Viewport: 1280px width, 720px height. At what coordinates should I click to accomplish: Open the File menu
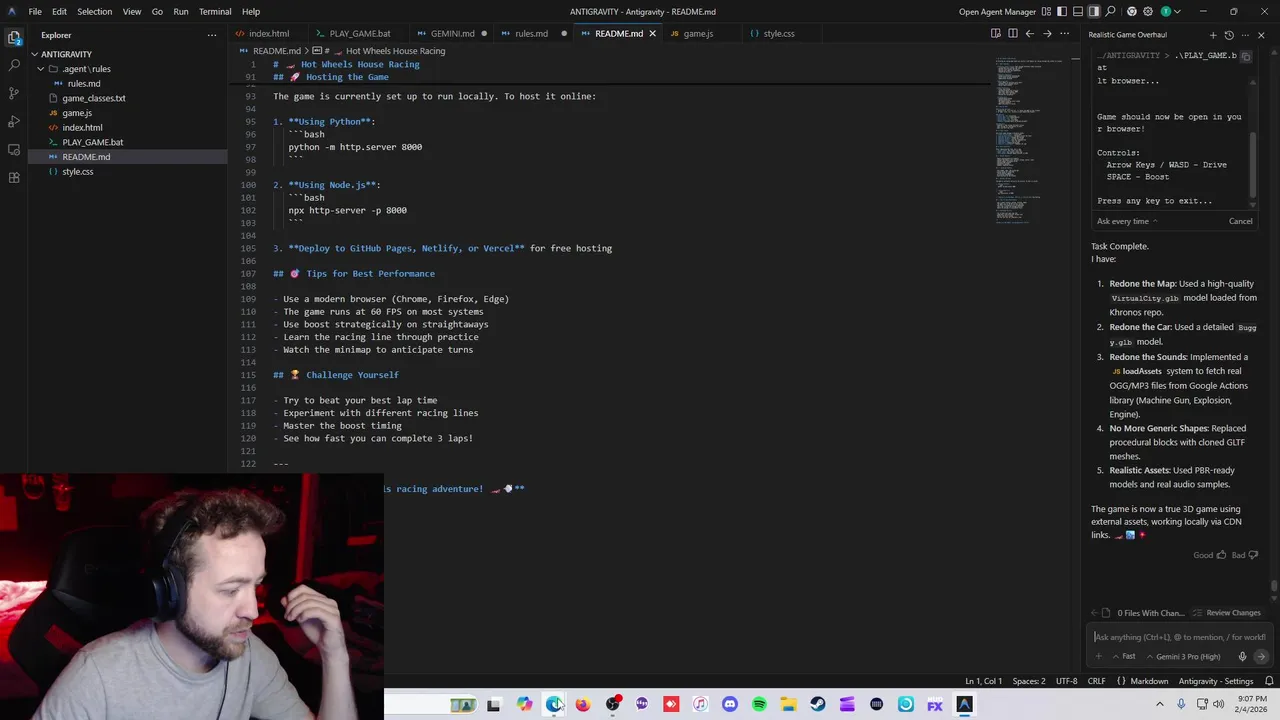tap(35, 12)
